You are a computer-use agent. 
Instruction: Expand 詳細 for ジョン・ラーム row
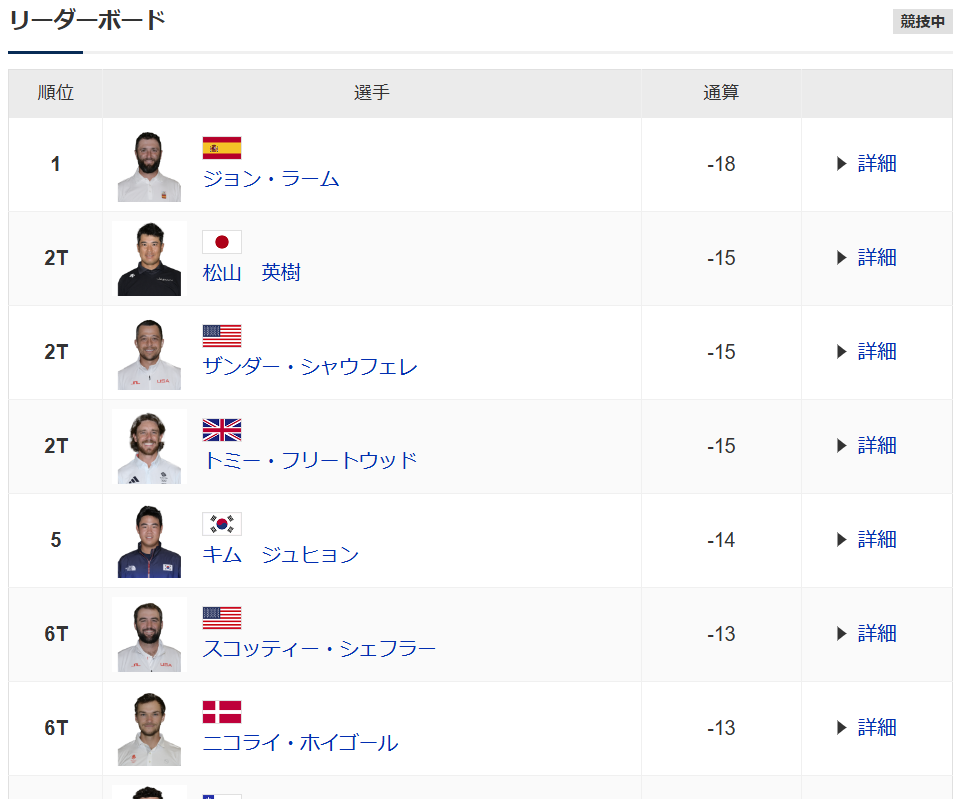tap(866, 164)
